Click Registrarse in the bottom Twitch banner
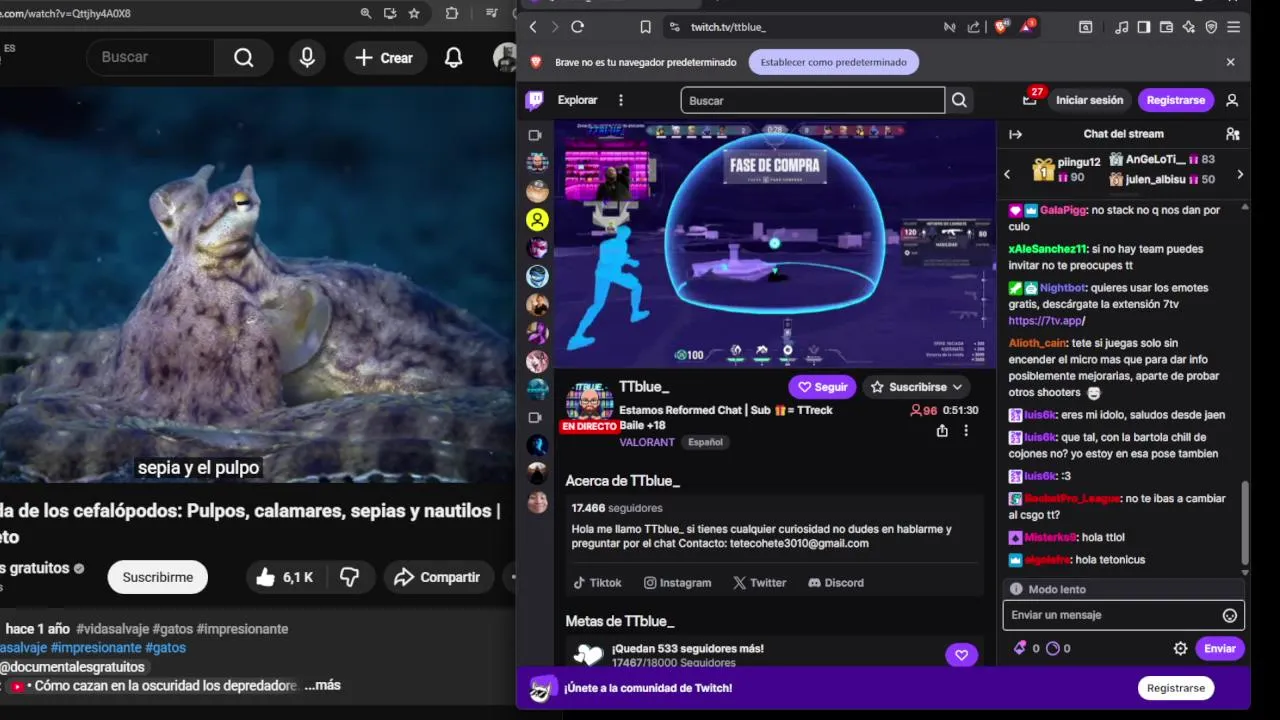Viewport: 1280px width, 720px height. click(x=1176, y=688)
